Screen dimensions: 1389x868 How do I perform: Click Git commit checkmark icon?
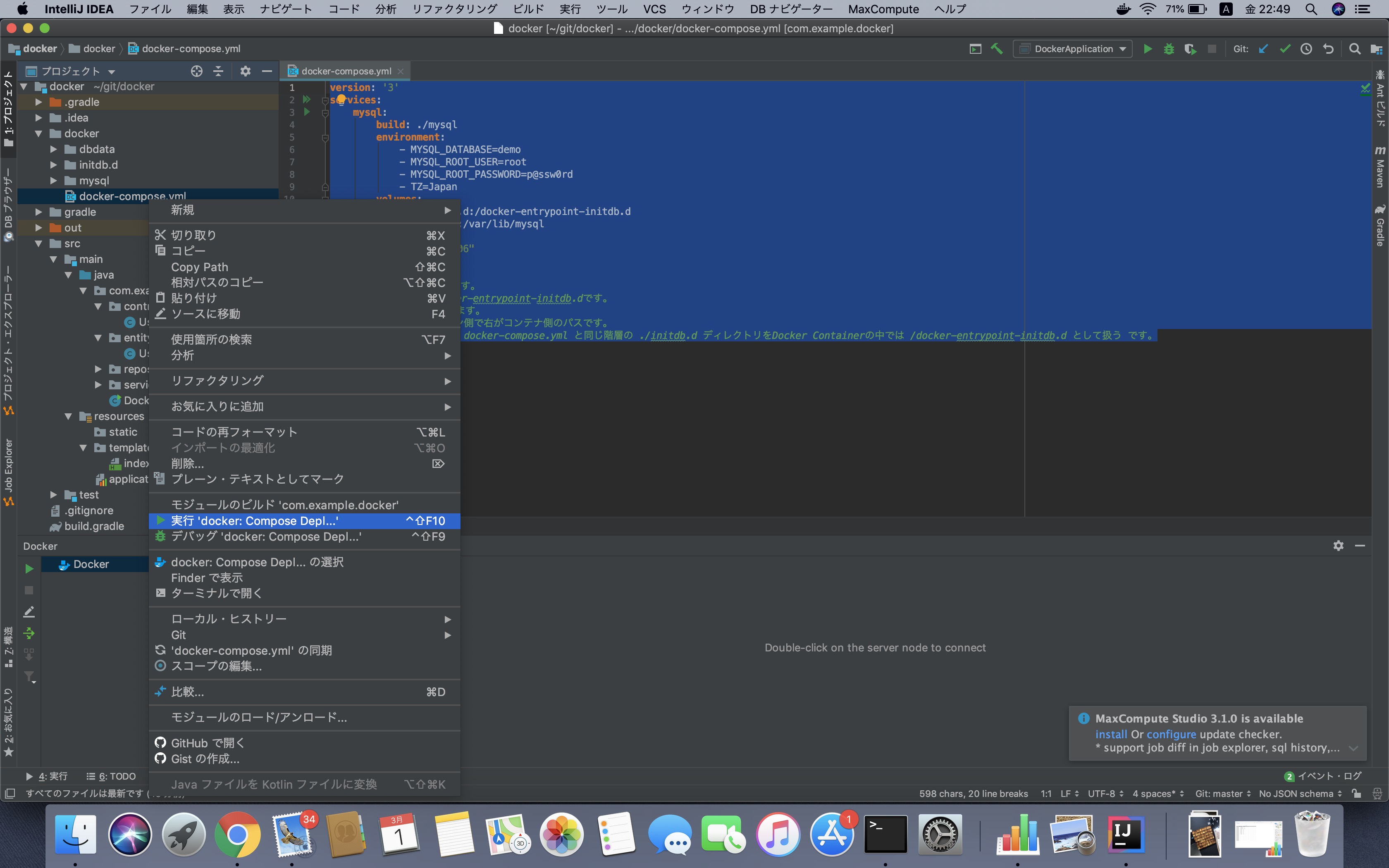pyautogui.click(x=1285, y=49)
